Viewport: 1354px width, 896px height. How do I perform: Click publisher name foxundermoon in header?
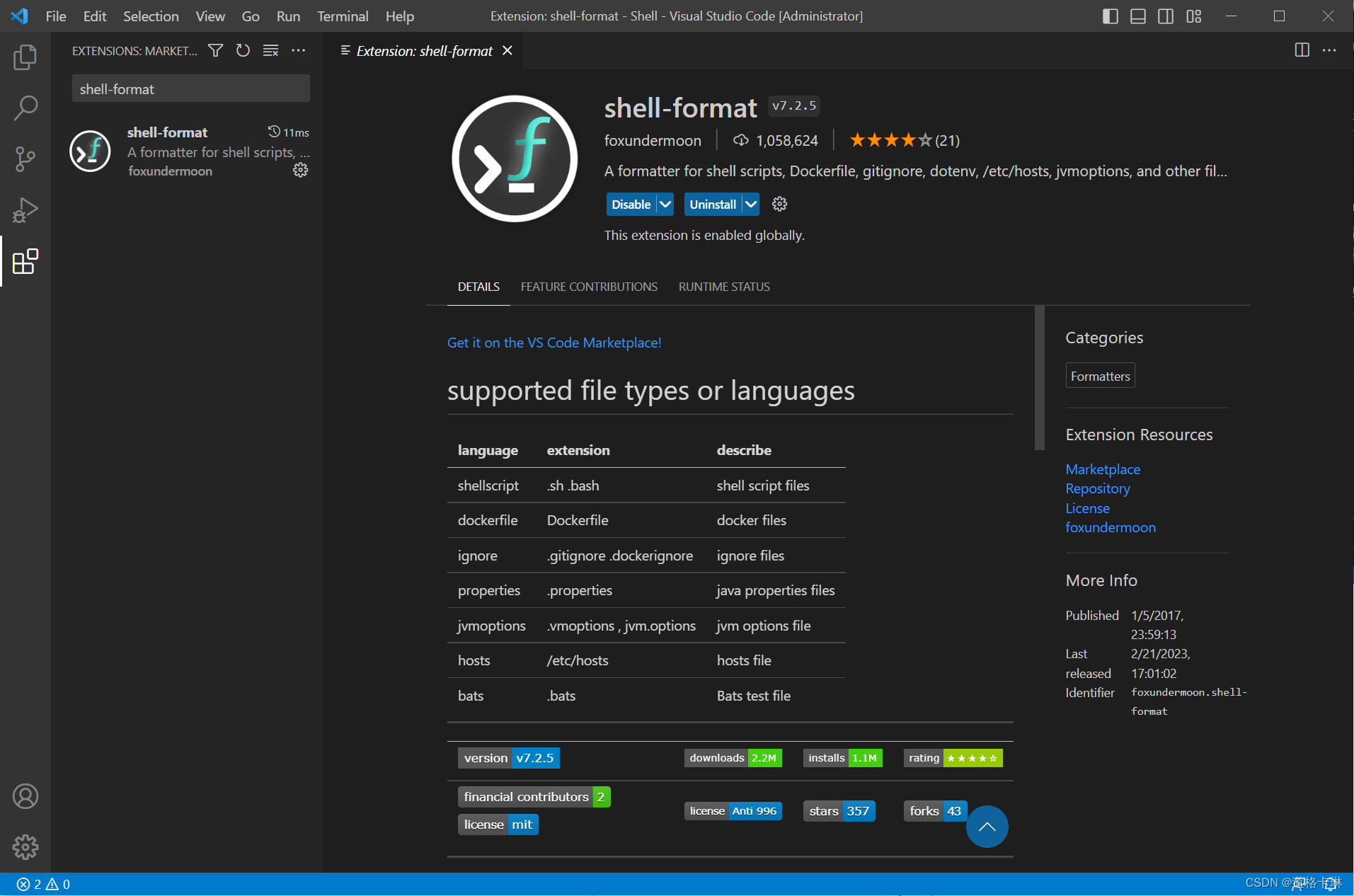click(653, 140)
